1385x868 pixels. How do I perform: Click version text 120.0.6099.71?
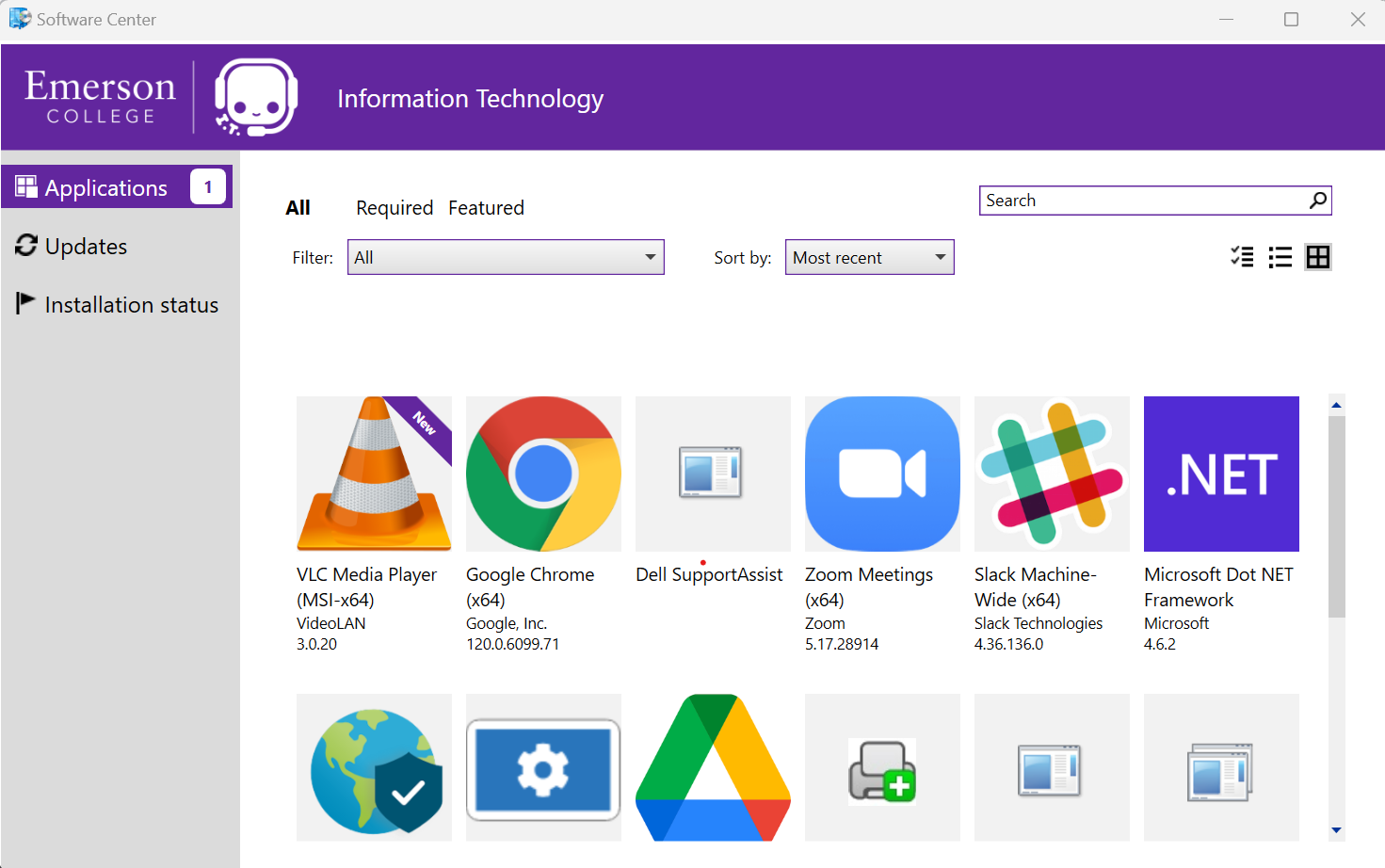coord(513,644)
